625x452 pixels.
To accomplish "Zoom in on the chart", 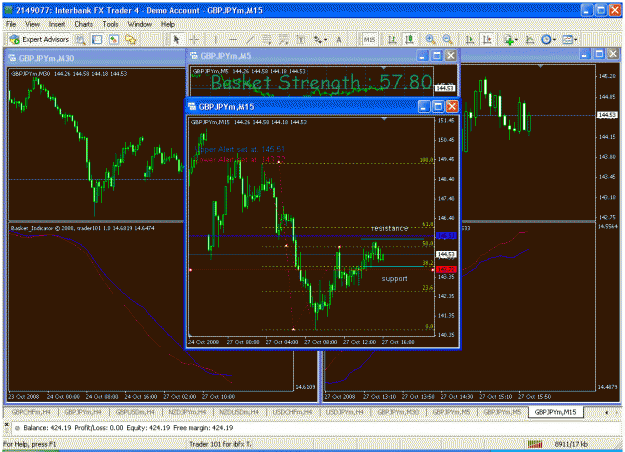I will pyautogui.click(x=430, y=39).
